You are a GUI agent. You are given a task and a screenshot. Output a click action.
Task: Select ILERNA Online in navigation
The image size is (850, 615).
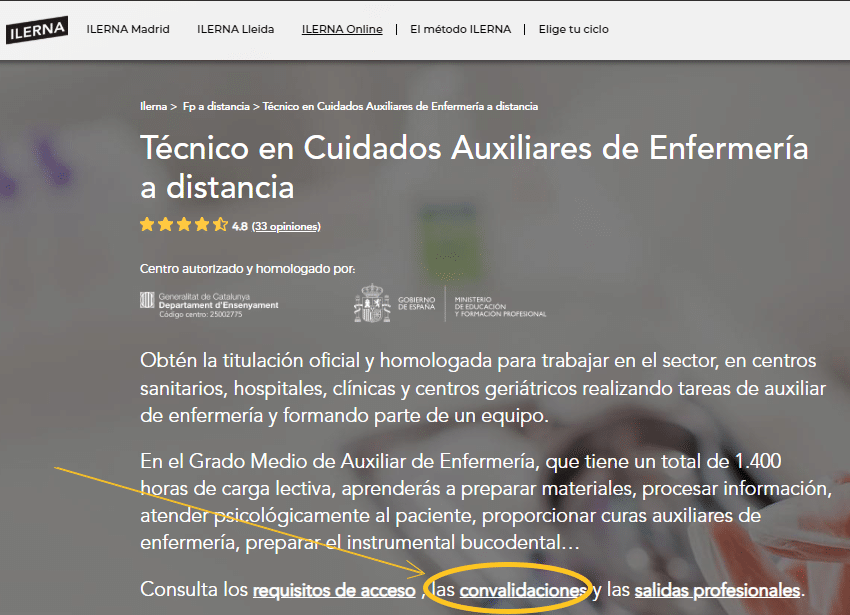pyautogui.click(x=342, y=29)
